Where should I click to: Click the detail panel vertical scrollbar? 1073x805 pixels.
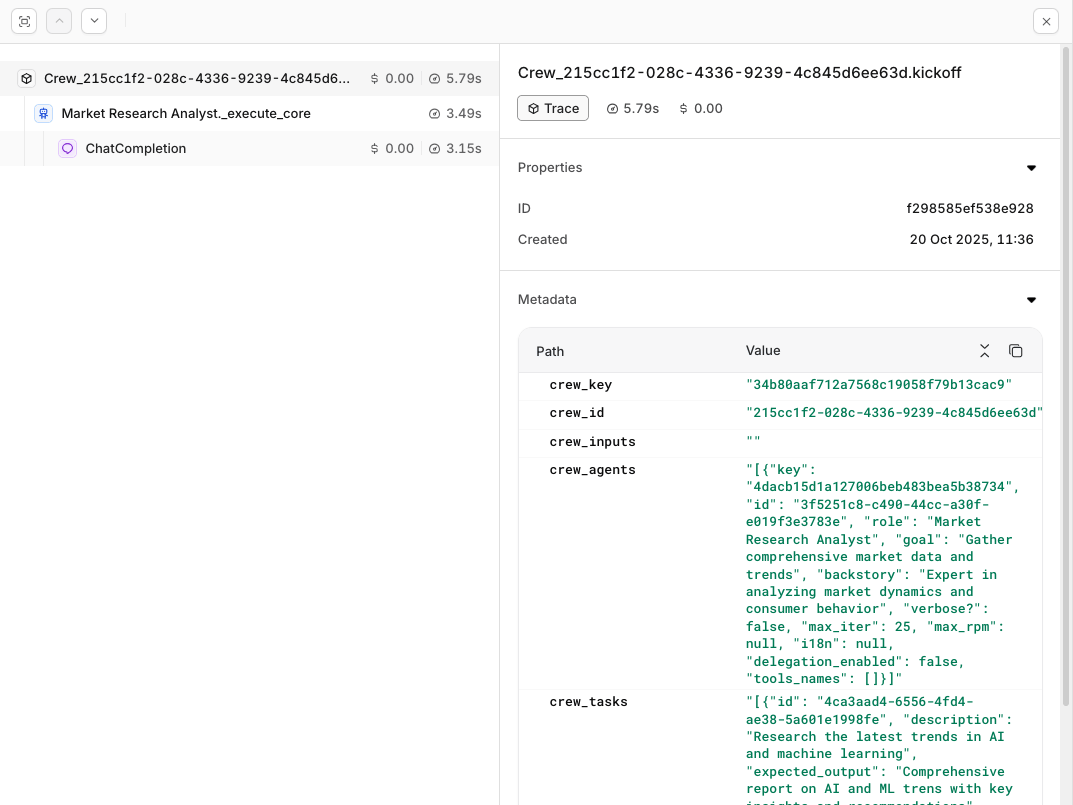click(x=1065, y=376)
